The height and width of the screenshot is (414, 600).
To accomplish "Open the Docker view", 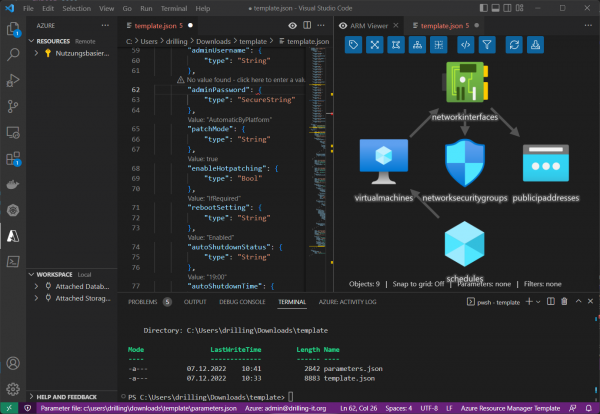I will coord(13,184).
